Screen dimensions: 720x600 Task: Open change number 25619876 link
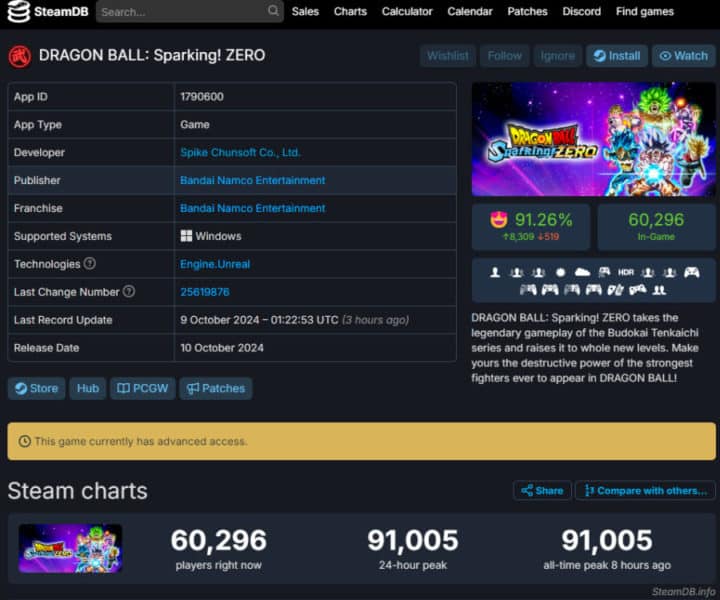coord(205,292)
